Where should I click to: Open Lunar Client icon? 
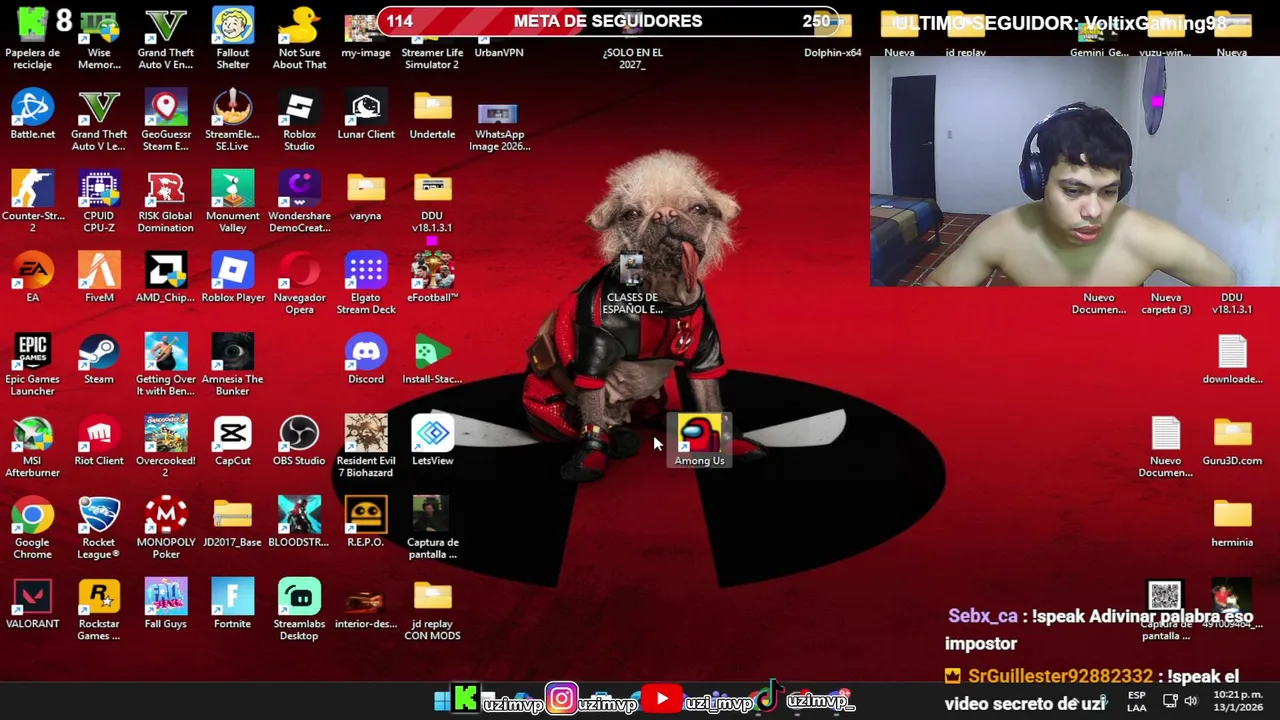[366, 115]
